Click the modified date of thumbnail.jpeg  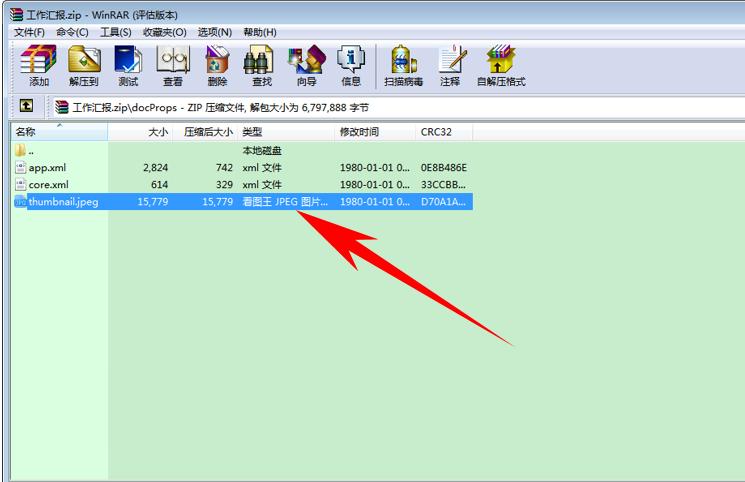pyautogui.click(x=374, y=202)
